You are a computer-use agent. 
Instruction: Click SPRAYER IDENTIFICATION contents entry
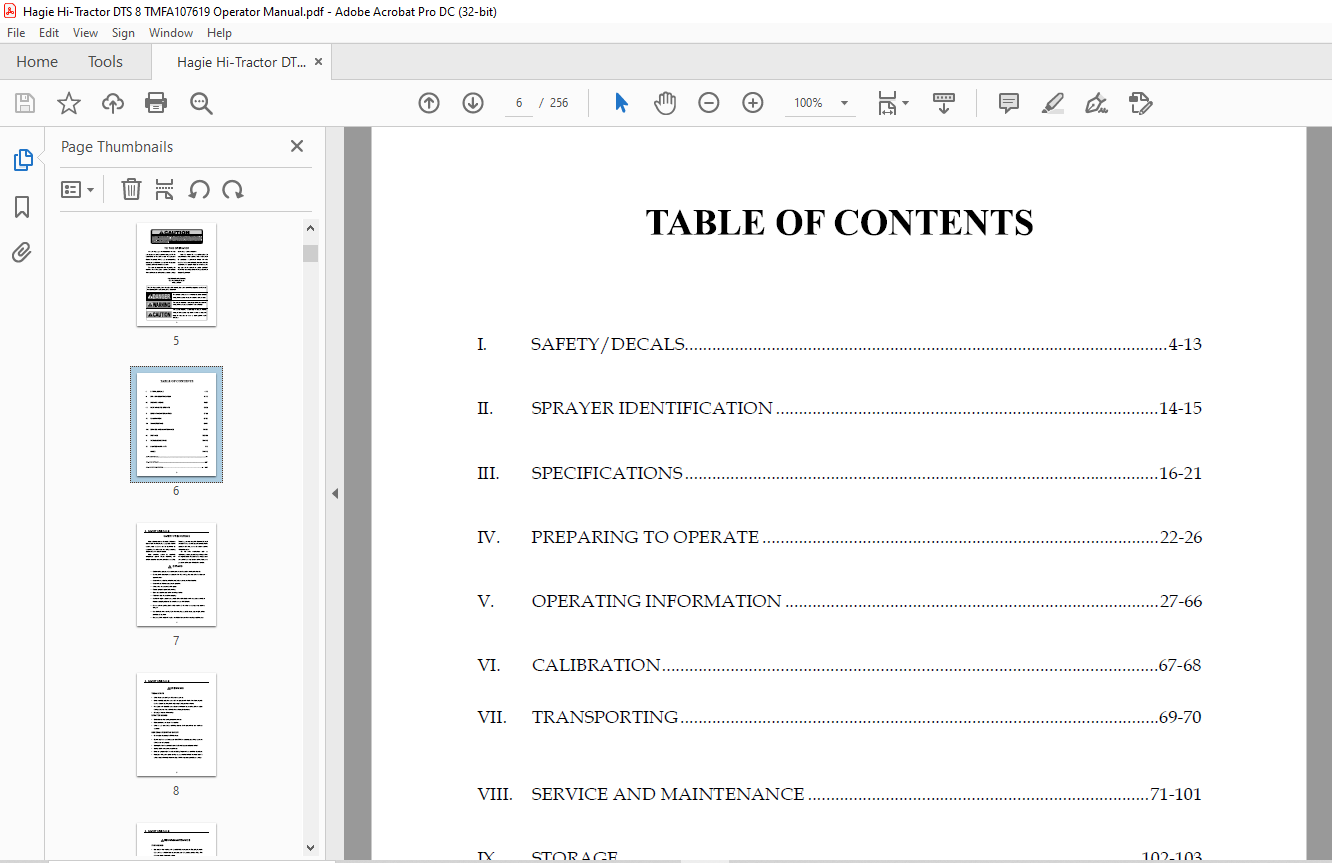pos(839,408)
